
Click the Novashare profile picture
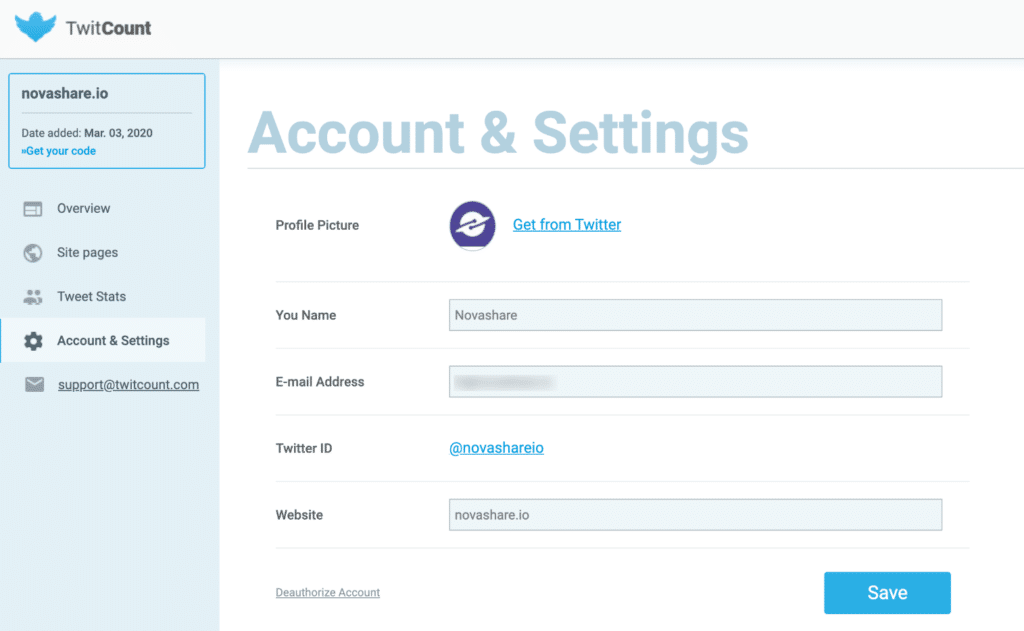(x=472, y=225)
